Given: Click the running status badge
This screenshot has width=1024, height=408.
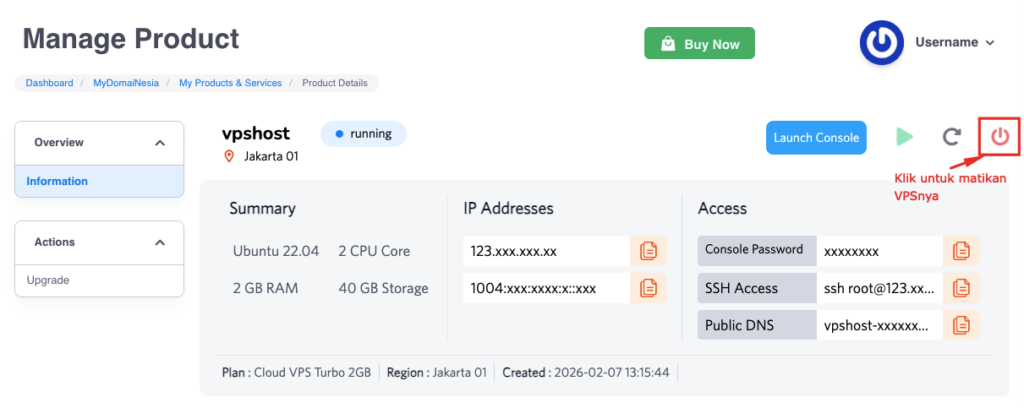Looking at the screenshot, I should click(x=363, y=134).
